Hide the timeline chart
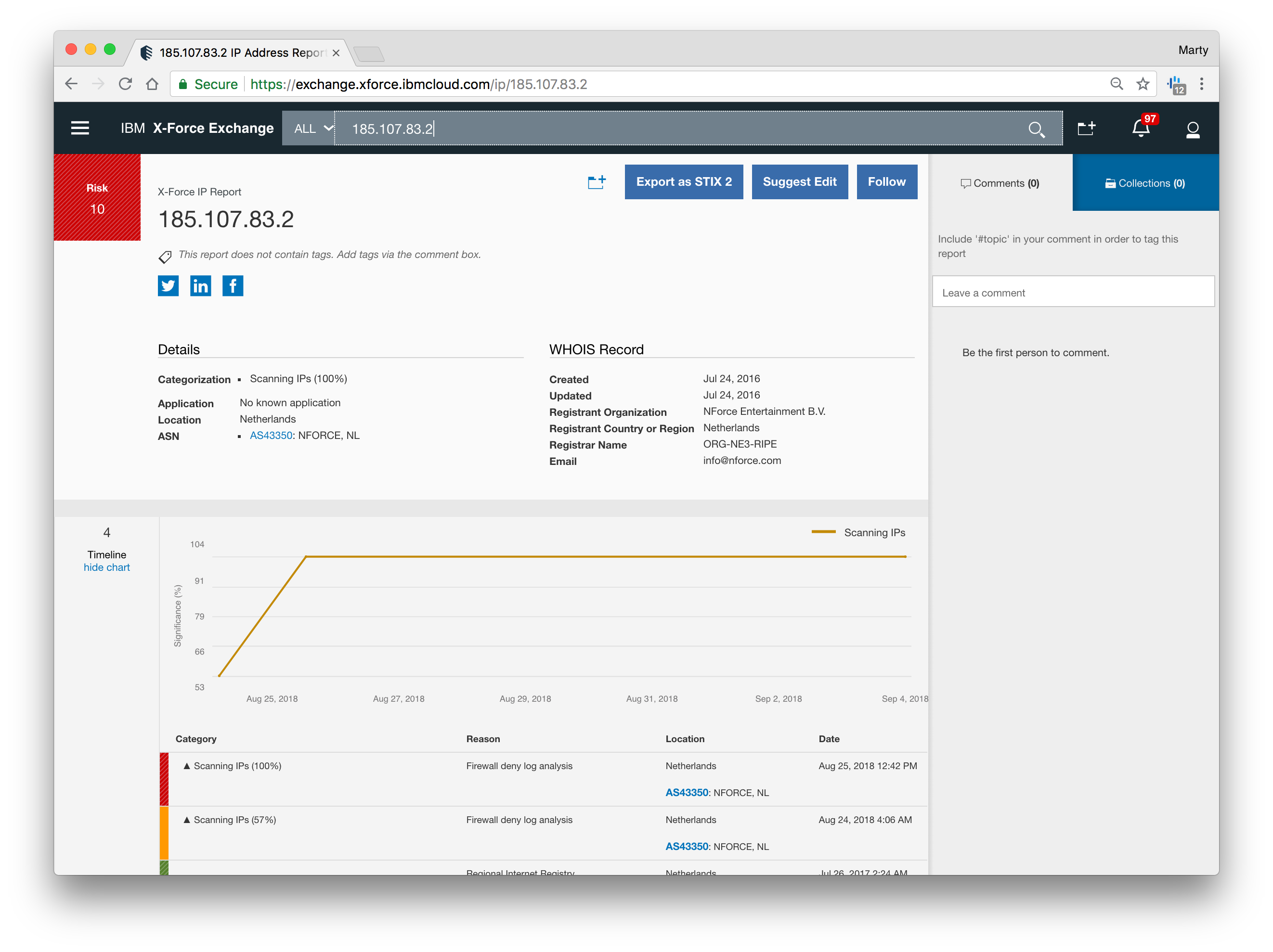Screen dimensions: 1273x952 click(106, 567)
